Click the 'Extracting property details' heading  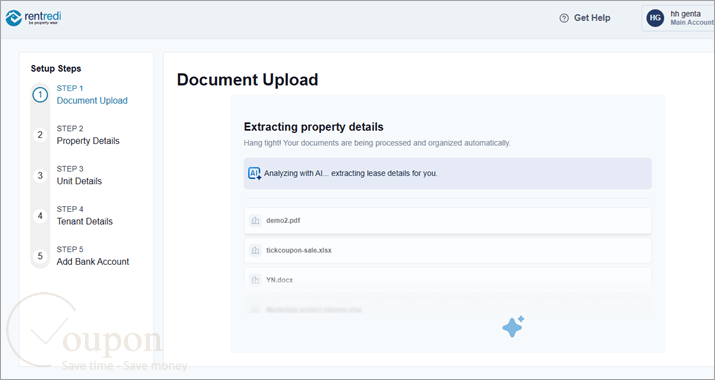313,127
